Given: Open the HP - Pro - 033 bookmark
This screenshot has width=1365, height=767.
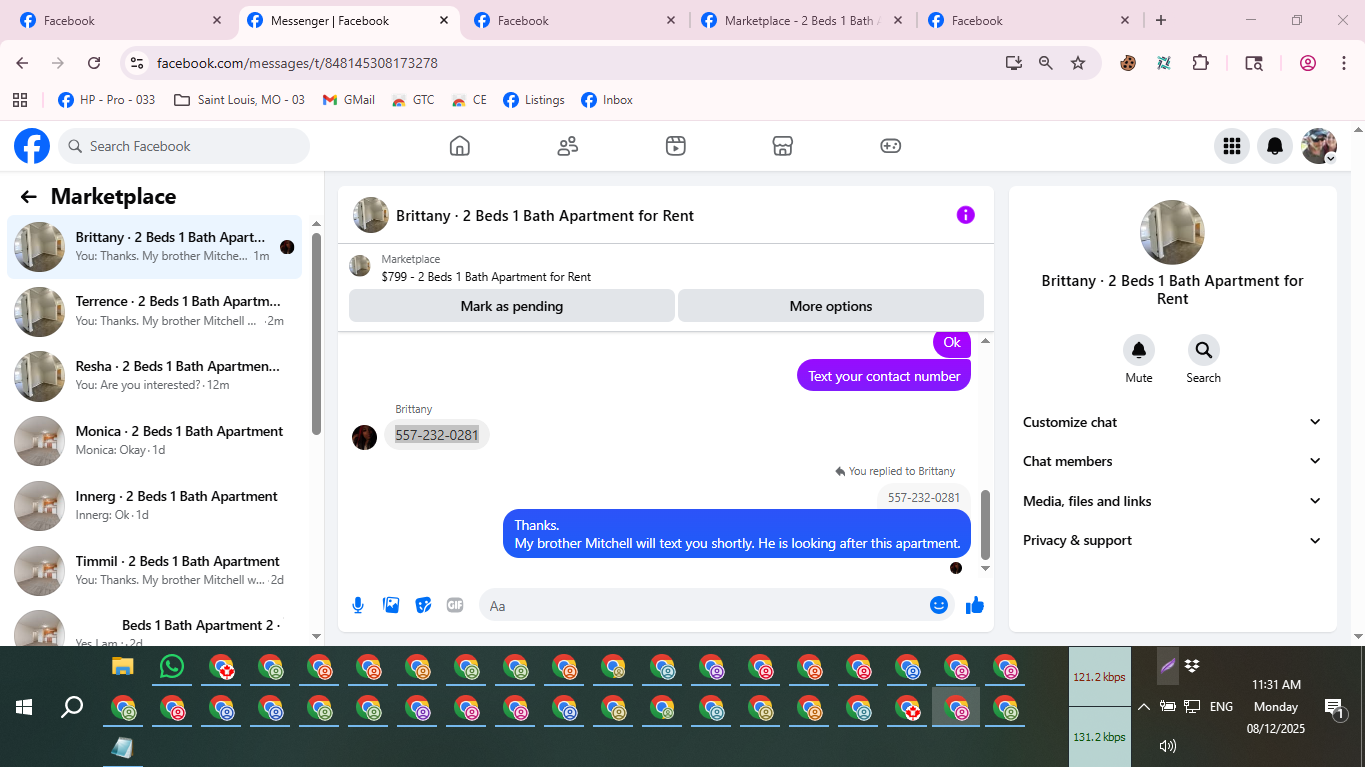Looking at the screenshot, I should (x=107, y=100).
